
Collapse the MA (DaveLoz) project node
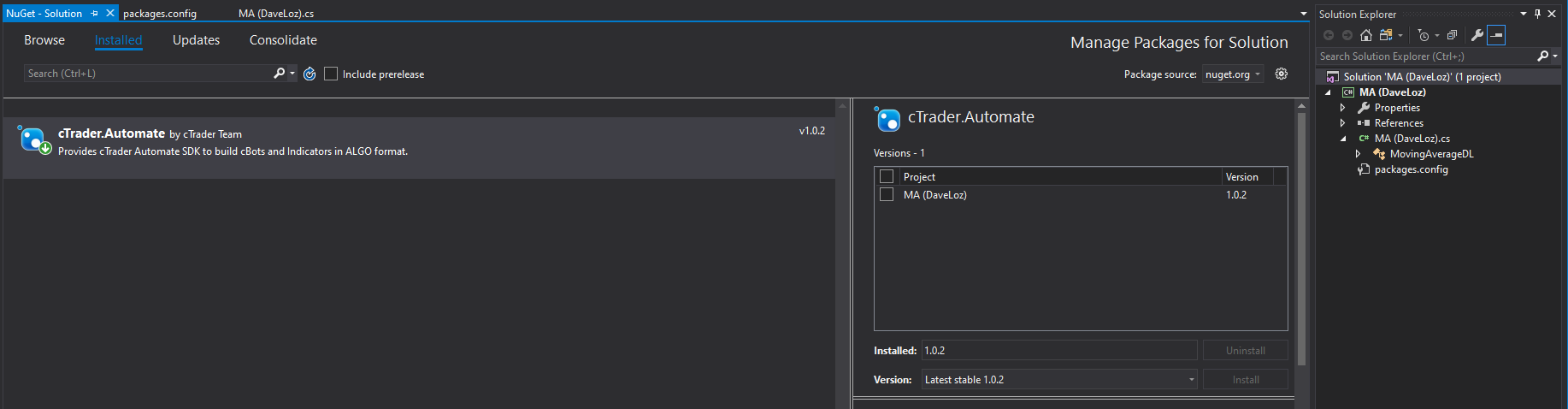(1328, 92)
